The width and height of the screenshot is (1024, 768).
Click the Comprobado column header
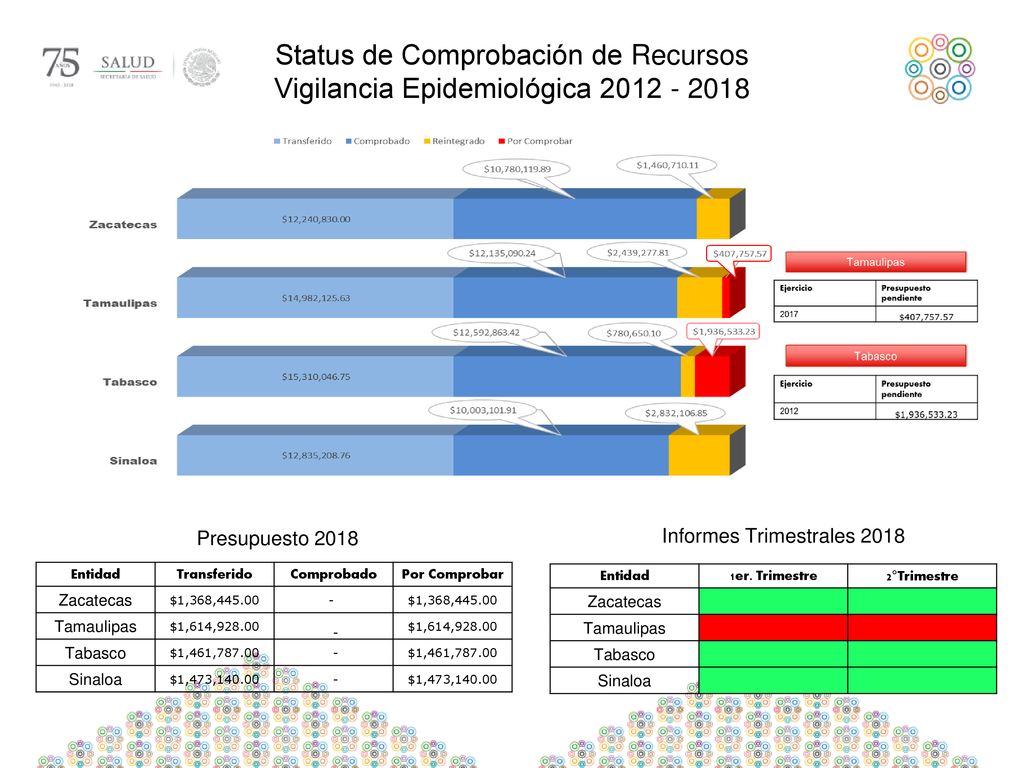pos(333,574)
